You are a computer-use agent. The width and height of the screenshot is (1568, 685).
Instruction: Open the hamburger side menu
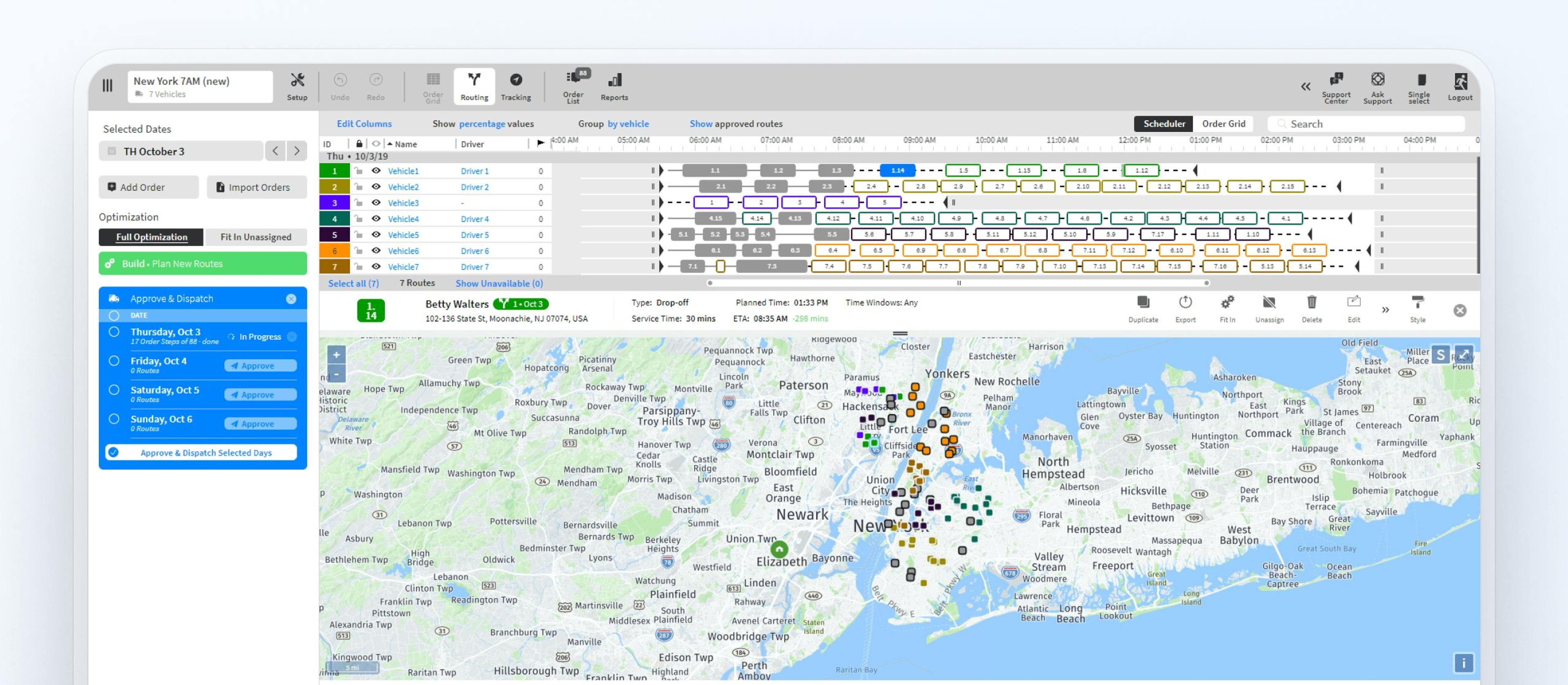(107, 86)
